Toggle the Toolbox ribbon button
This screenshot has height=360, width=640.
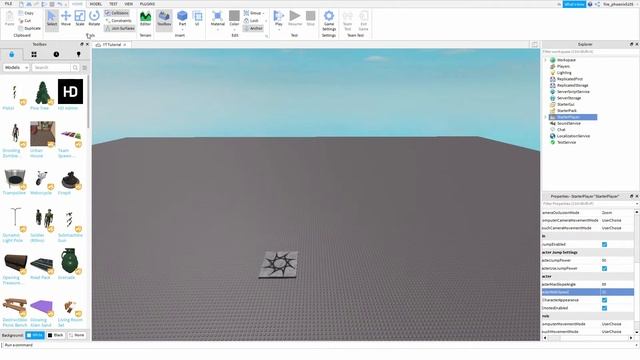pyautogui.click(x=164, y=19)
